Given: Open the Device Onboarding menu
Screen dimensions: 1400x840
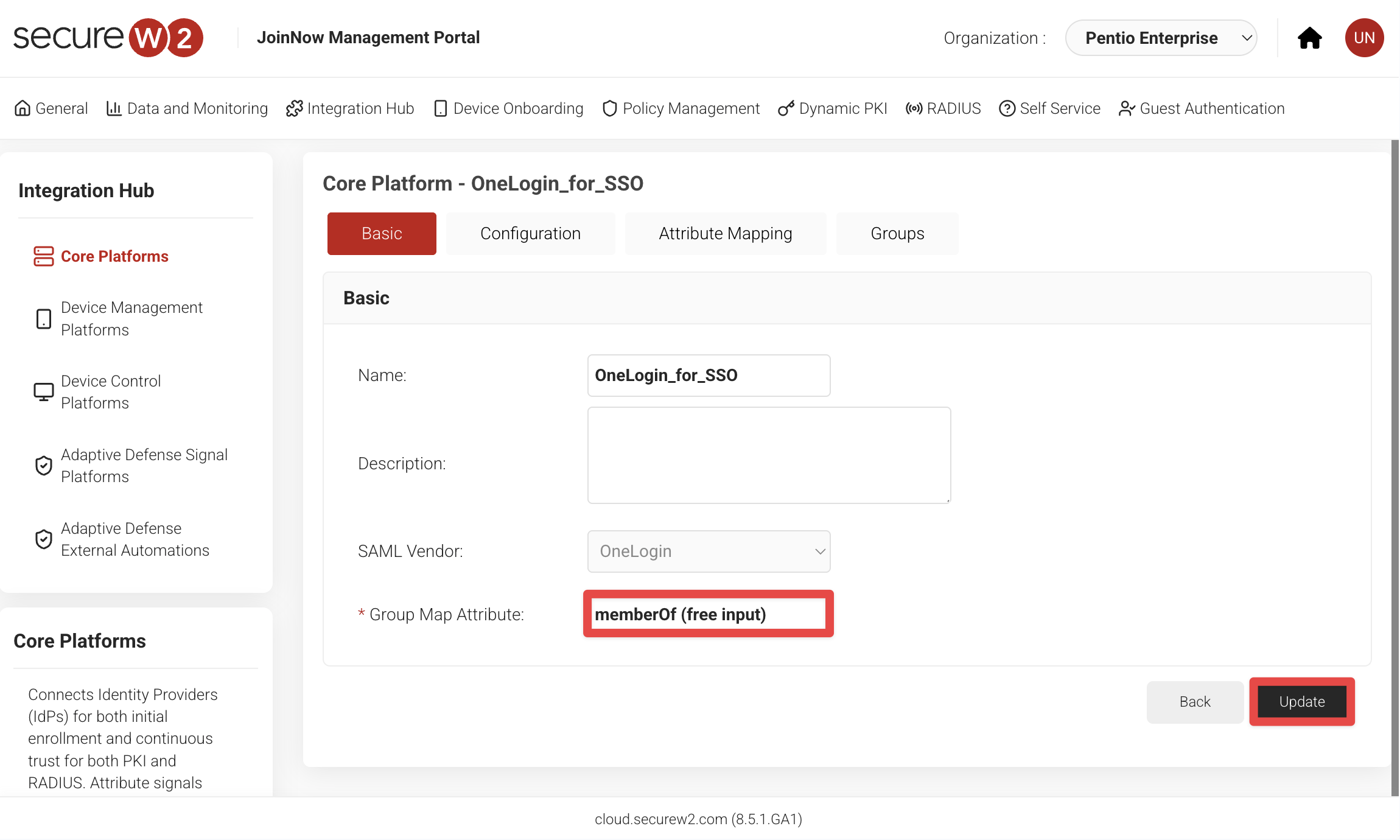Looking at the screenshot, I should tap(508, 108).
